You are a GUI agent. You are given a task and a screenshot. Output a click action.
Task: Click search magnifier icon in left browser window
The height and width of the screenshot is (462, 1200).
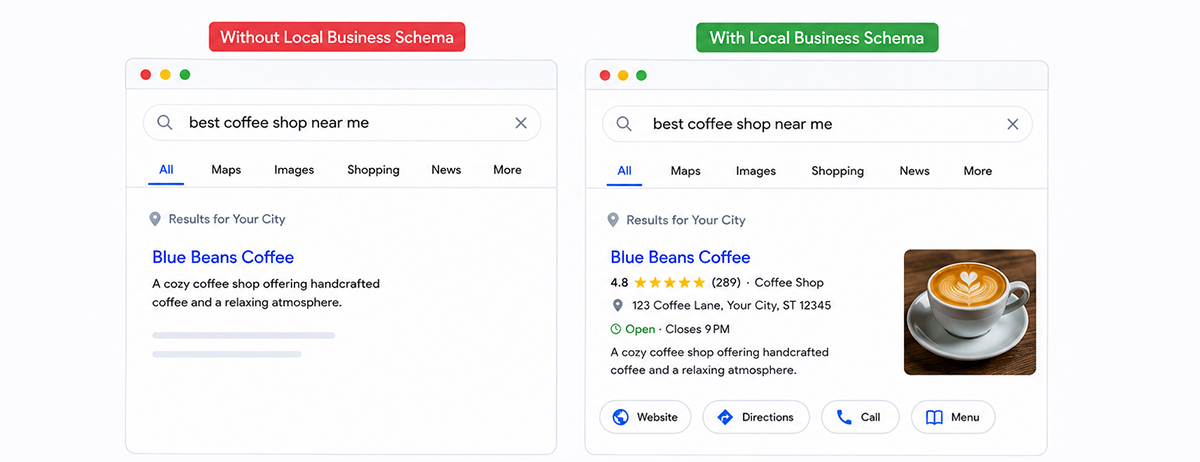165,123
